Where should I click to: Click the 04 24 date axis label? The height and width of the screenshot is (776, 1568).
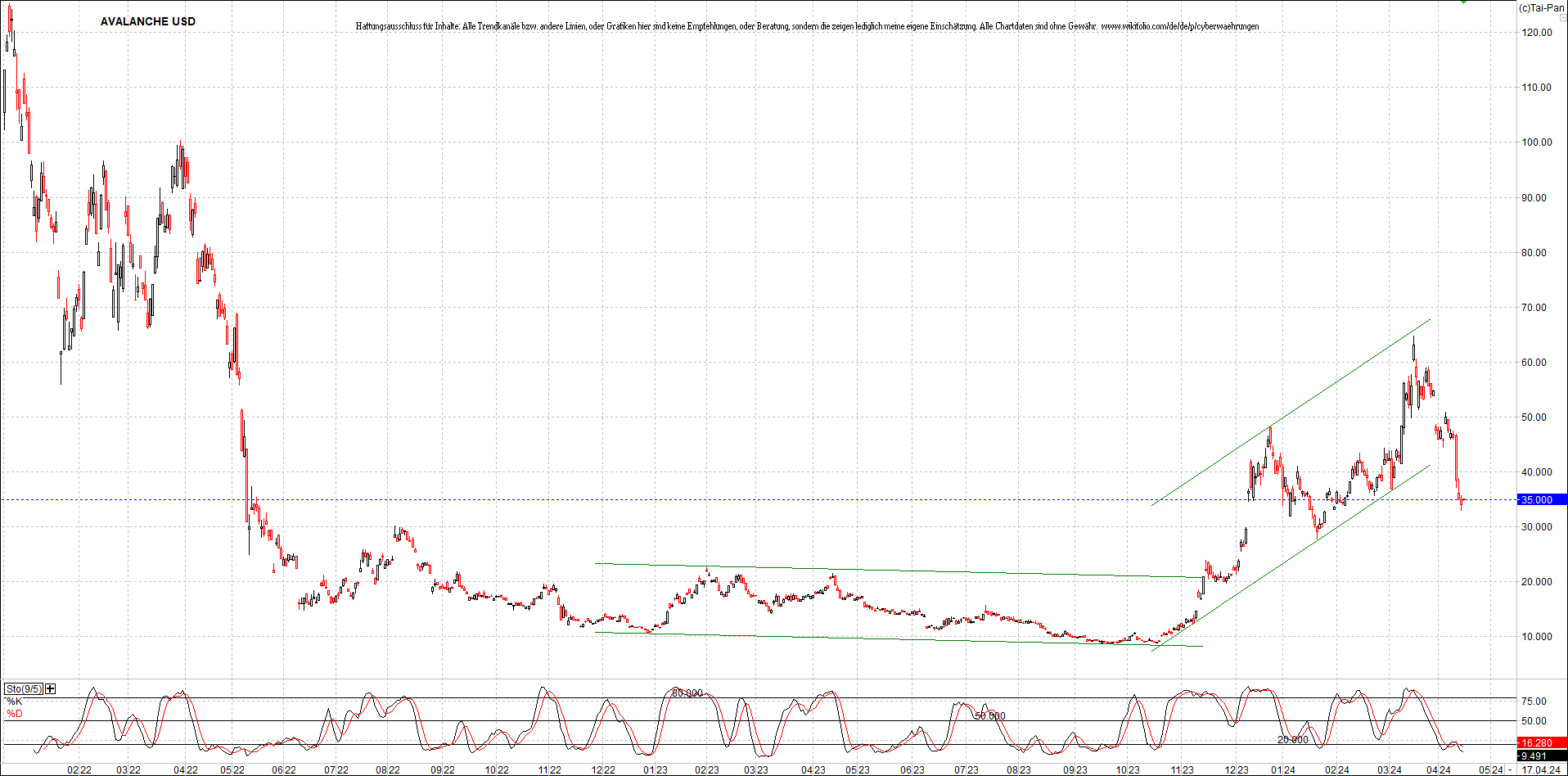[1439, 770]
